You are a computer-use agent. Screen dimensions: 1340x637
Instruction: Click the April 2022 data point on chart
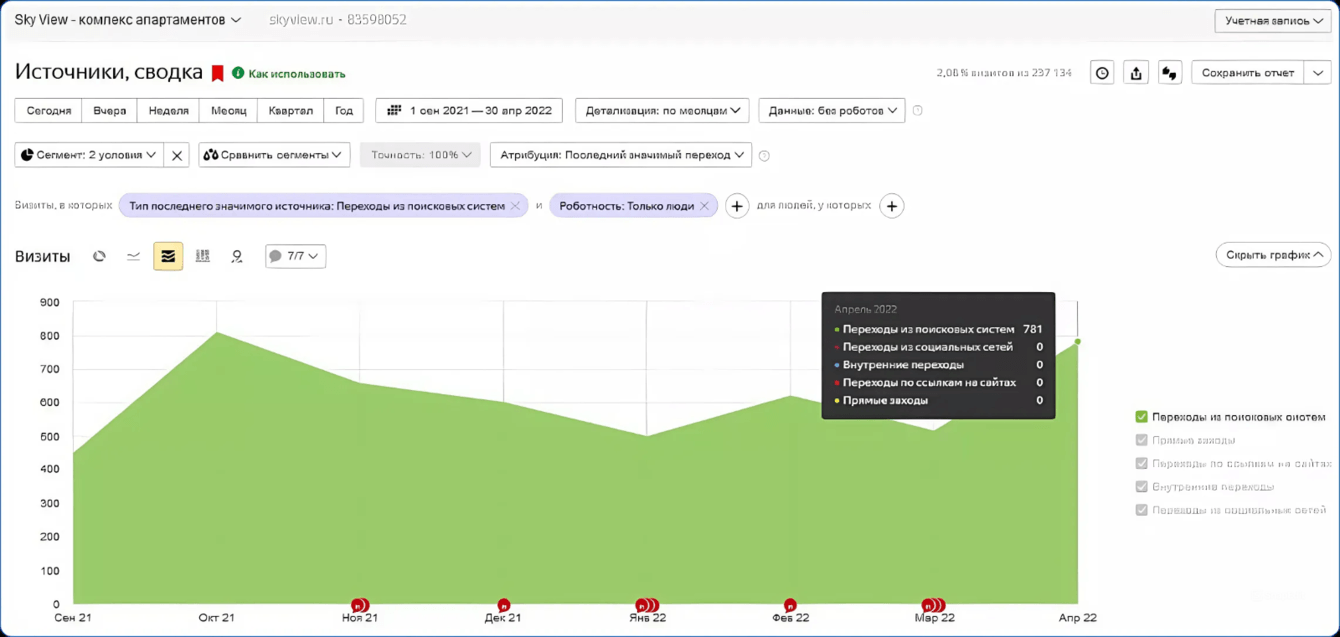1077,342
